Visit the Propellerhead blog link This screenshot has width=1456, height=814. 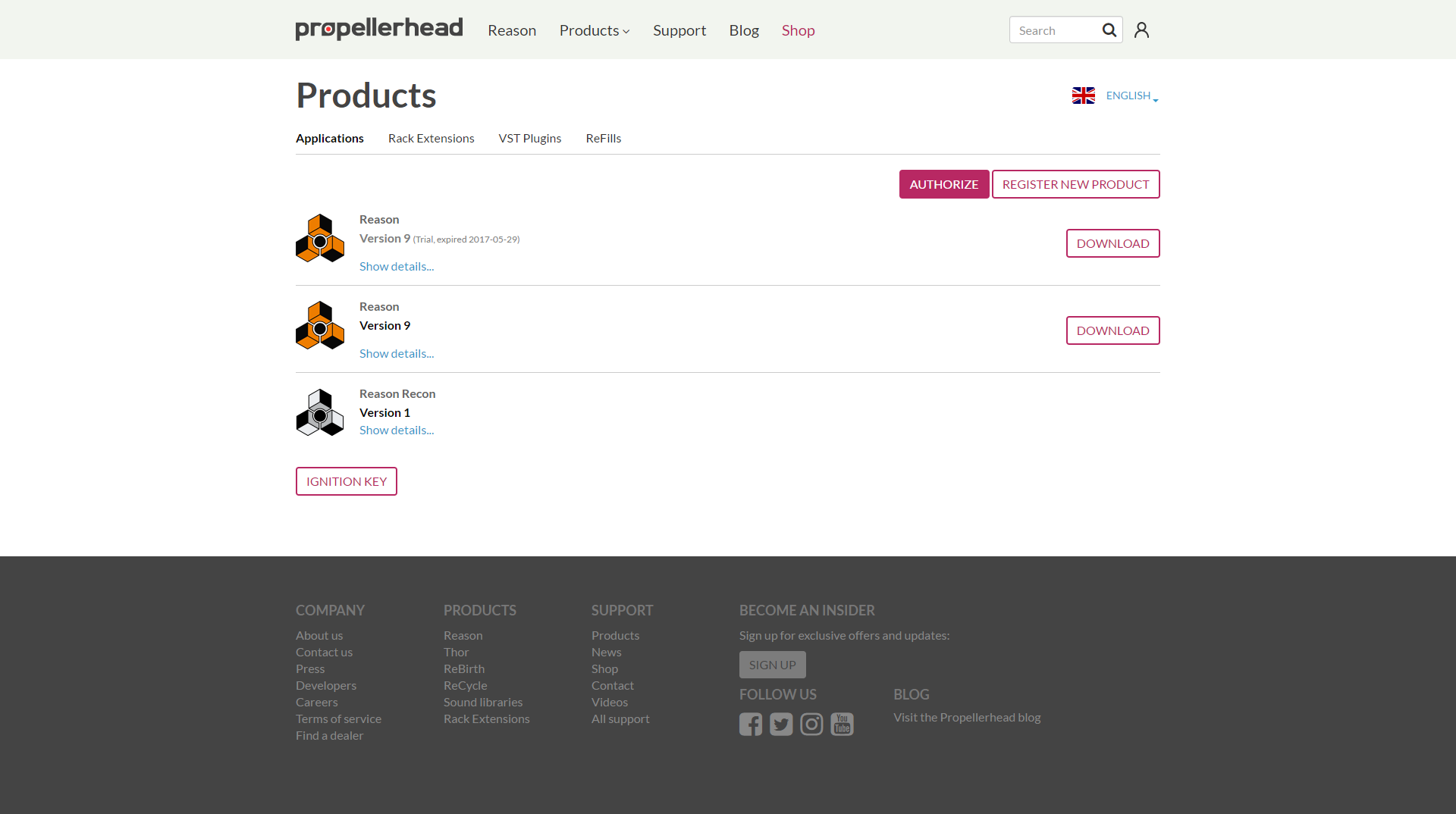pos(967,717)
